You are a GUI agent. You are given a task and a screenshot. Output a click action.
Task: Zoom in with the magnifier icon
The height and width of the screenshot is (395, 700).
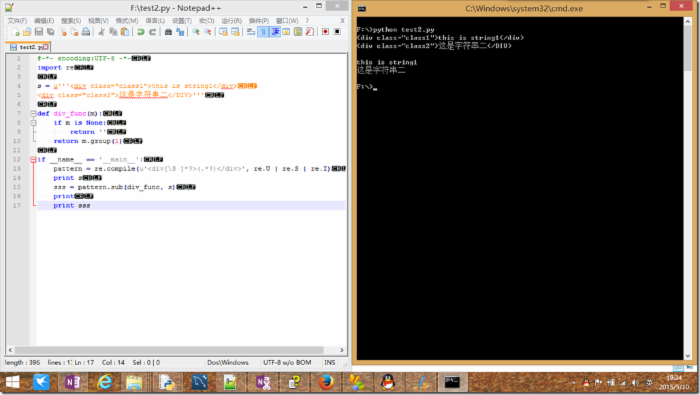tap(196, 32)
